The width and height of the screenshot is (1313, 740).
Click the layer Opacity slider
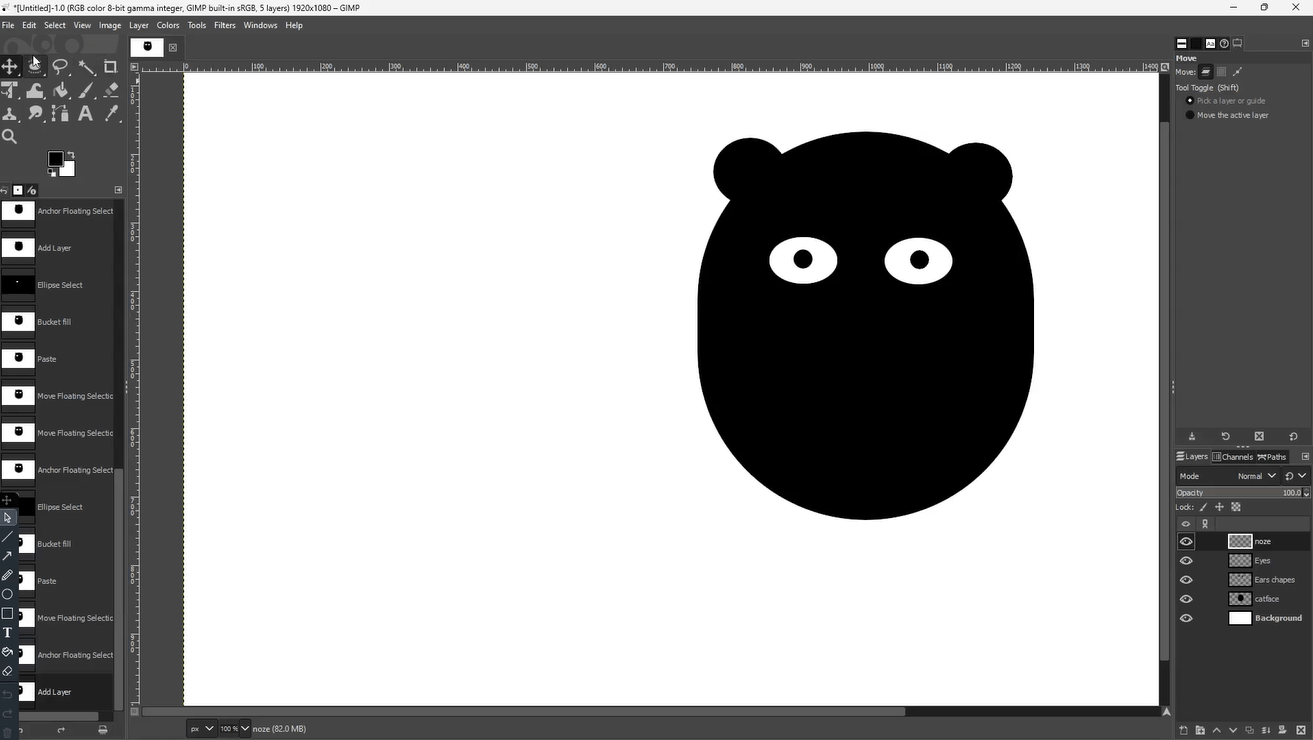point(1238,493)
